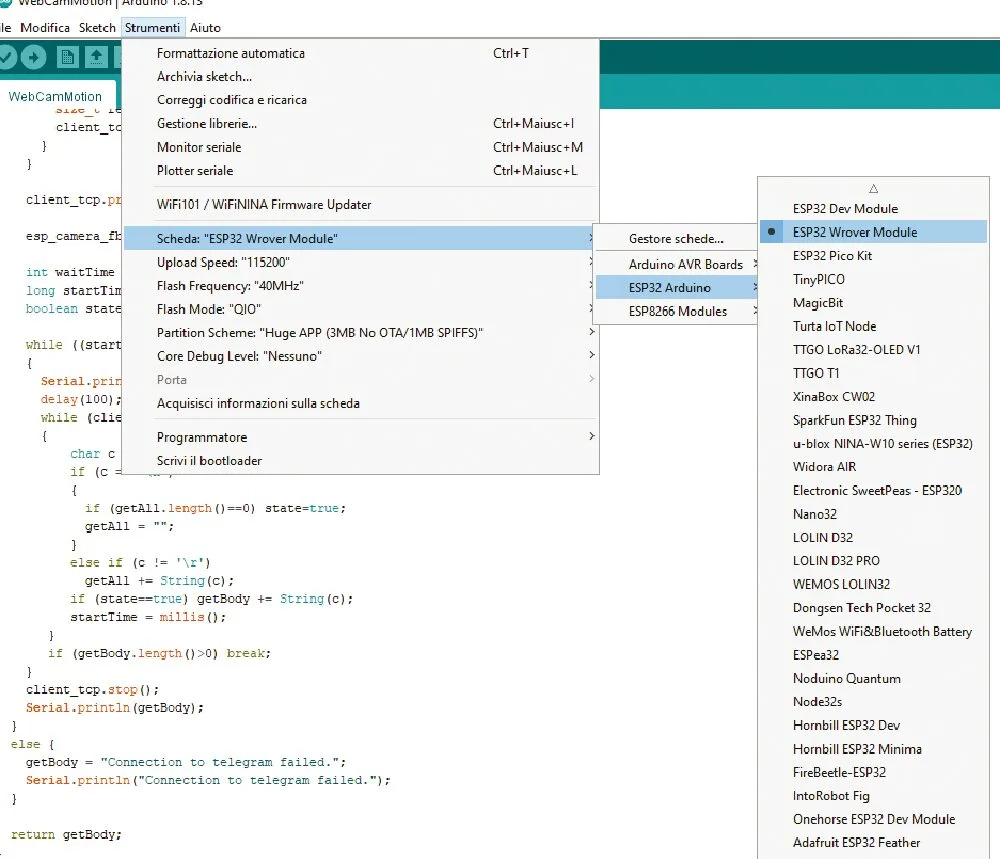Select Hornbill ESP32 Dev board
The image size is (1000, 859).
[x=873, y=725]
